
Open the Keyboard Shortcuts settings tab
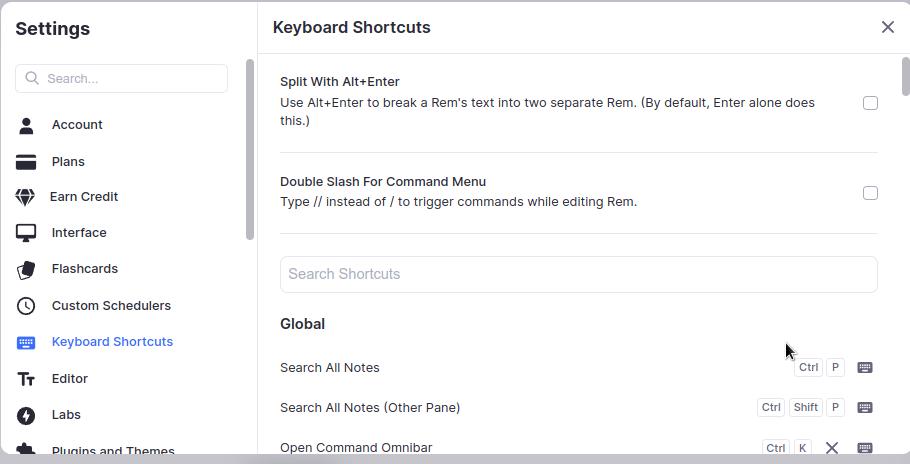(112, 342)
